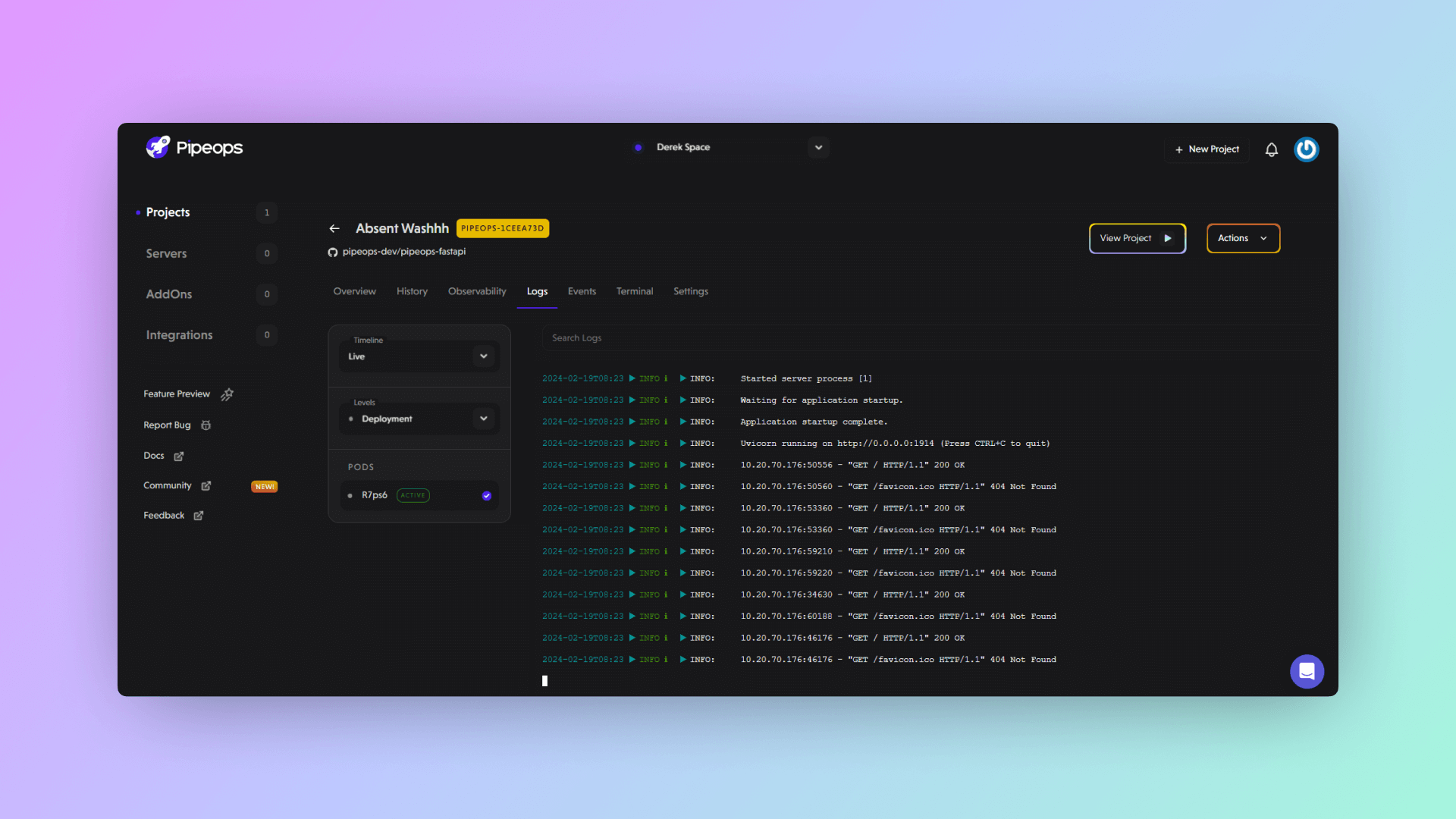1456x819 pixels.
Task: Click the Pipeops logo icon
Action: (x=157, y=147)
